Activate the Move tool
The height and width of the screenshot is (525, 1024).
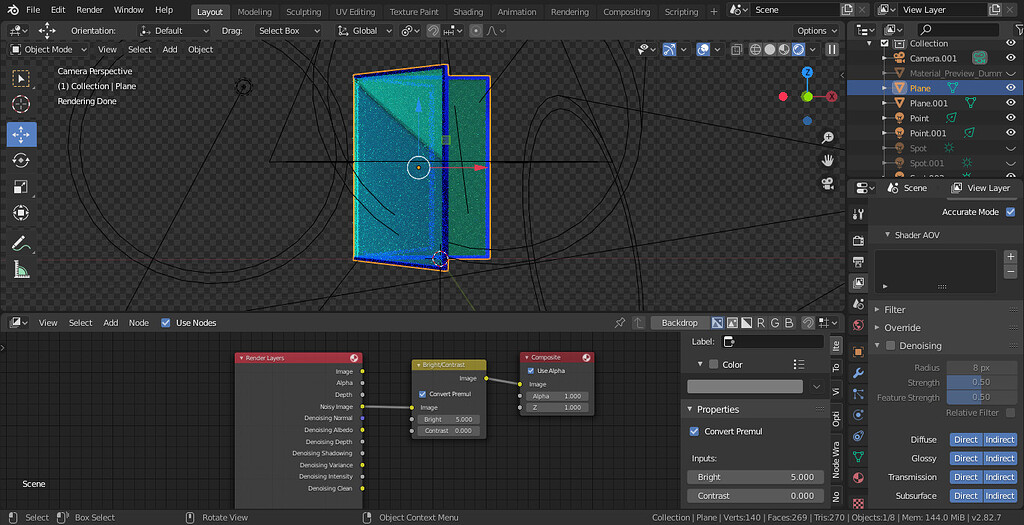click(x=22, y=135)
